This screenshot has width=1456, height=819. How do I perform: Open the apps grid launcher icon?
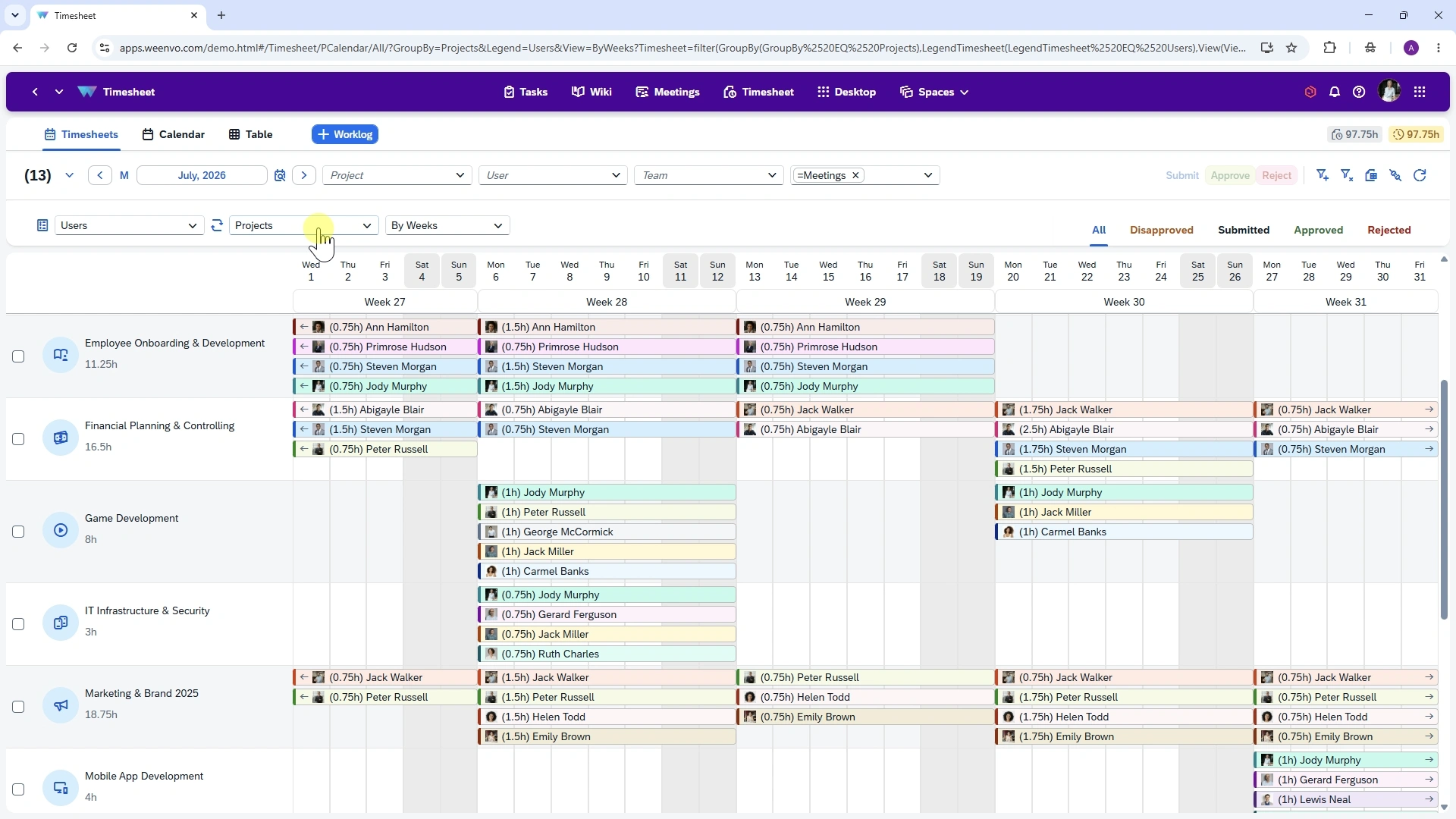pyautogui.click(x=1420, y=92)
